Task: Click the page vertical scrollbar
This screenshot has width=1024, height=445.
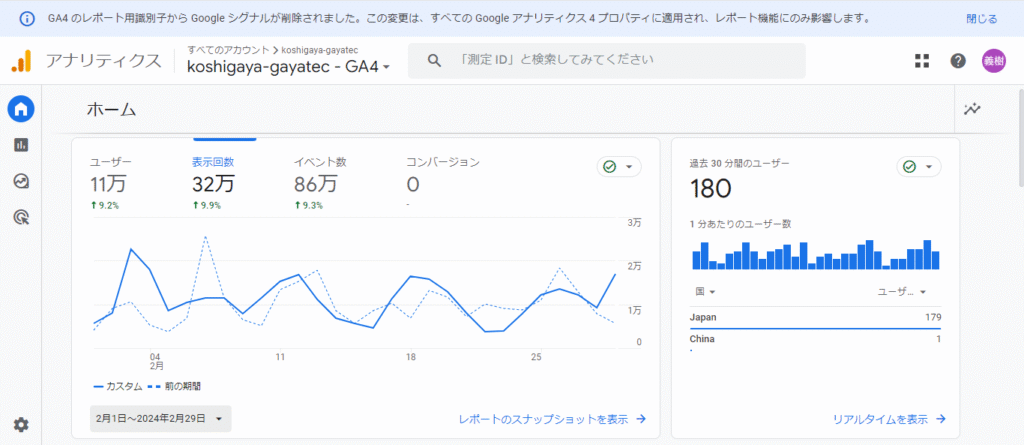Action: point(1020,137)
